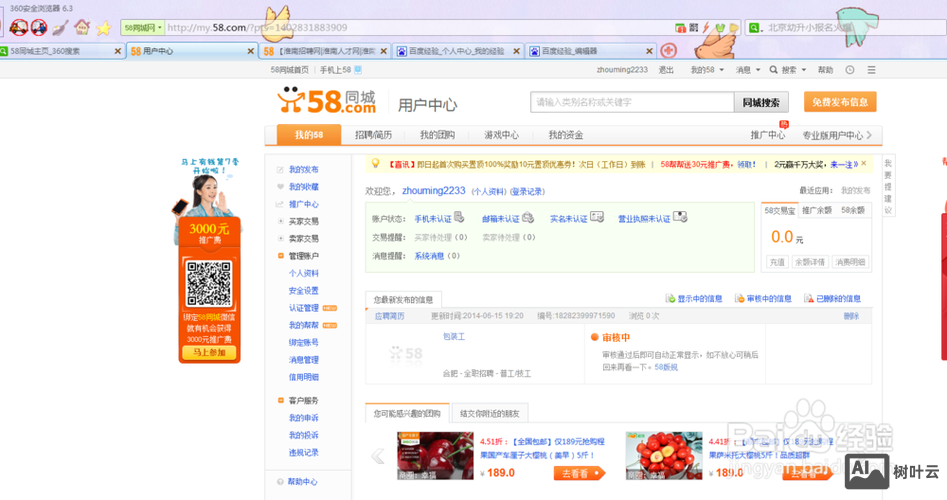This screenshot has width=947, height=500.
Task: Click the 显示中的信息 icon
Action: 670,298
